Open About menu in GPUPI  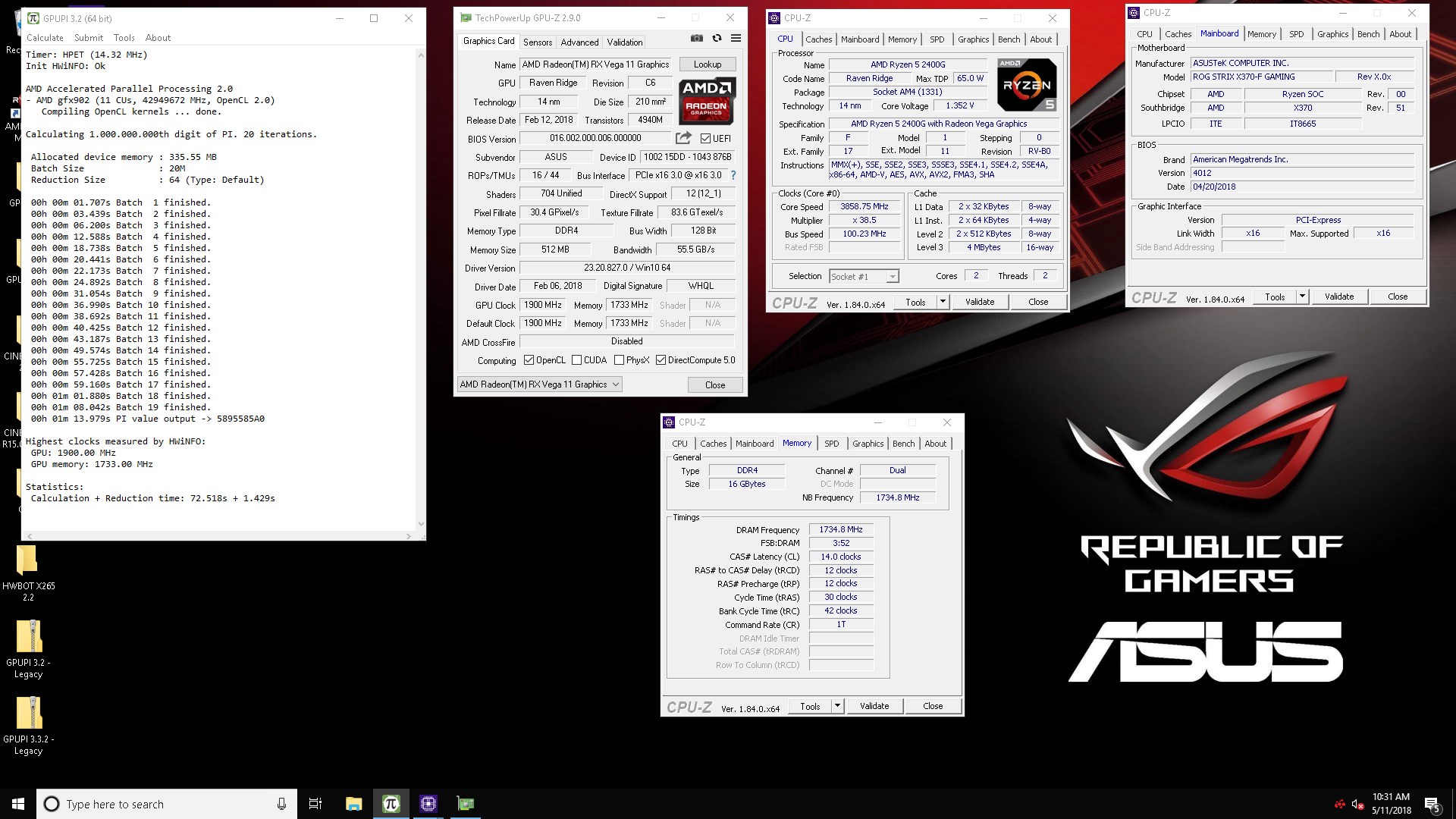[x=158, y=38]
